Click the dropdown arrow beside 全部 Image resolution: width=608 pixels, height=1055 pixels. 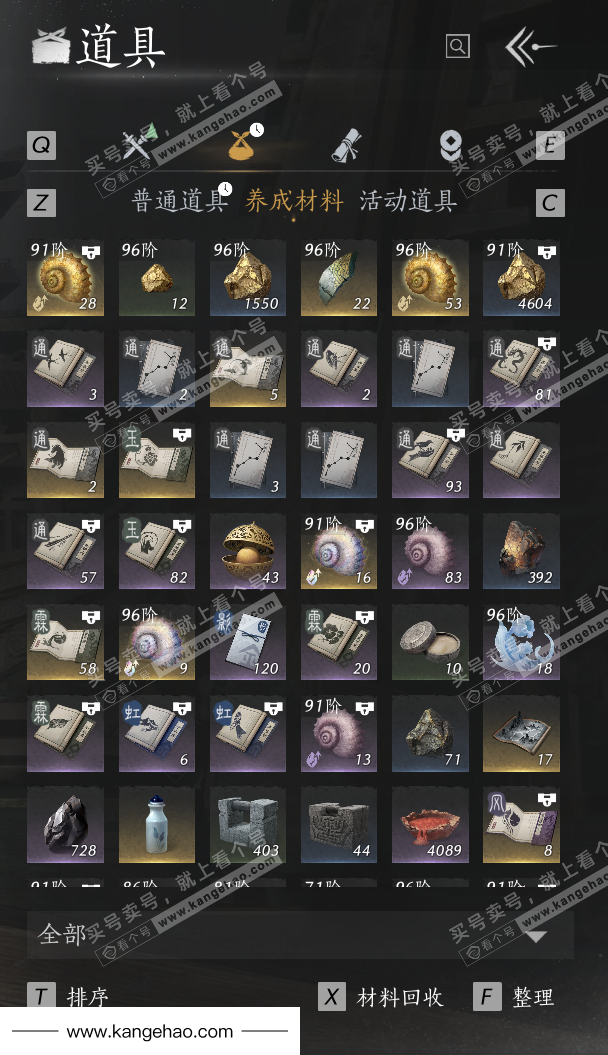pos(536,936)
